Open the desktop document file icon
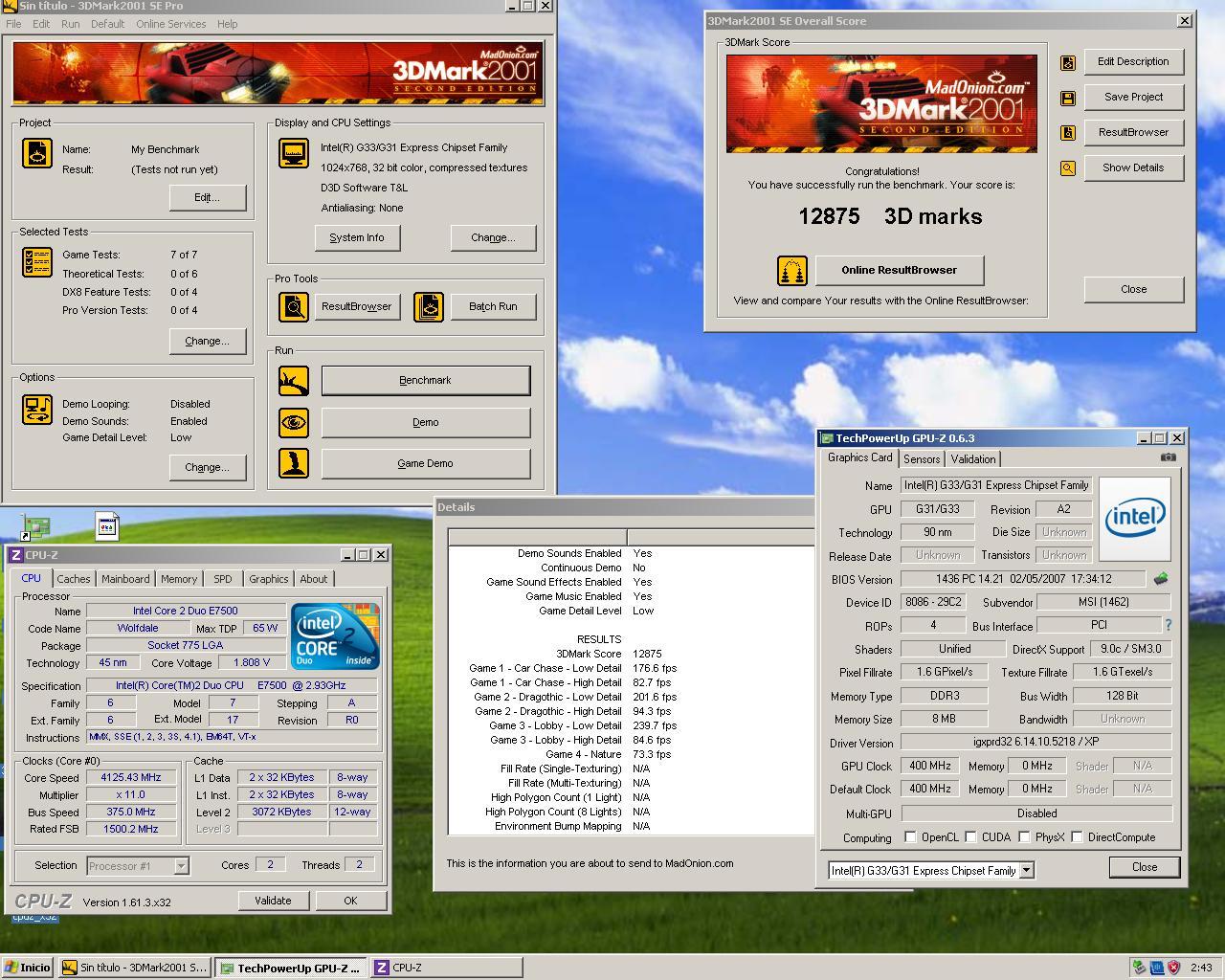The image size is (1225, 980). tap(107, 526)
